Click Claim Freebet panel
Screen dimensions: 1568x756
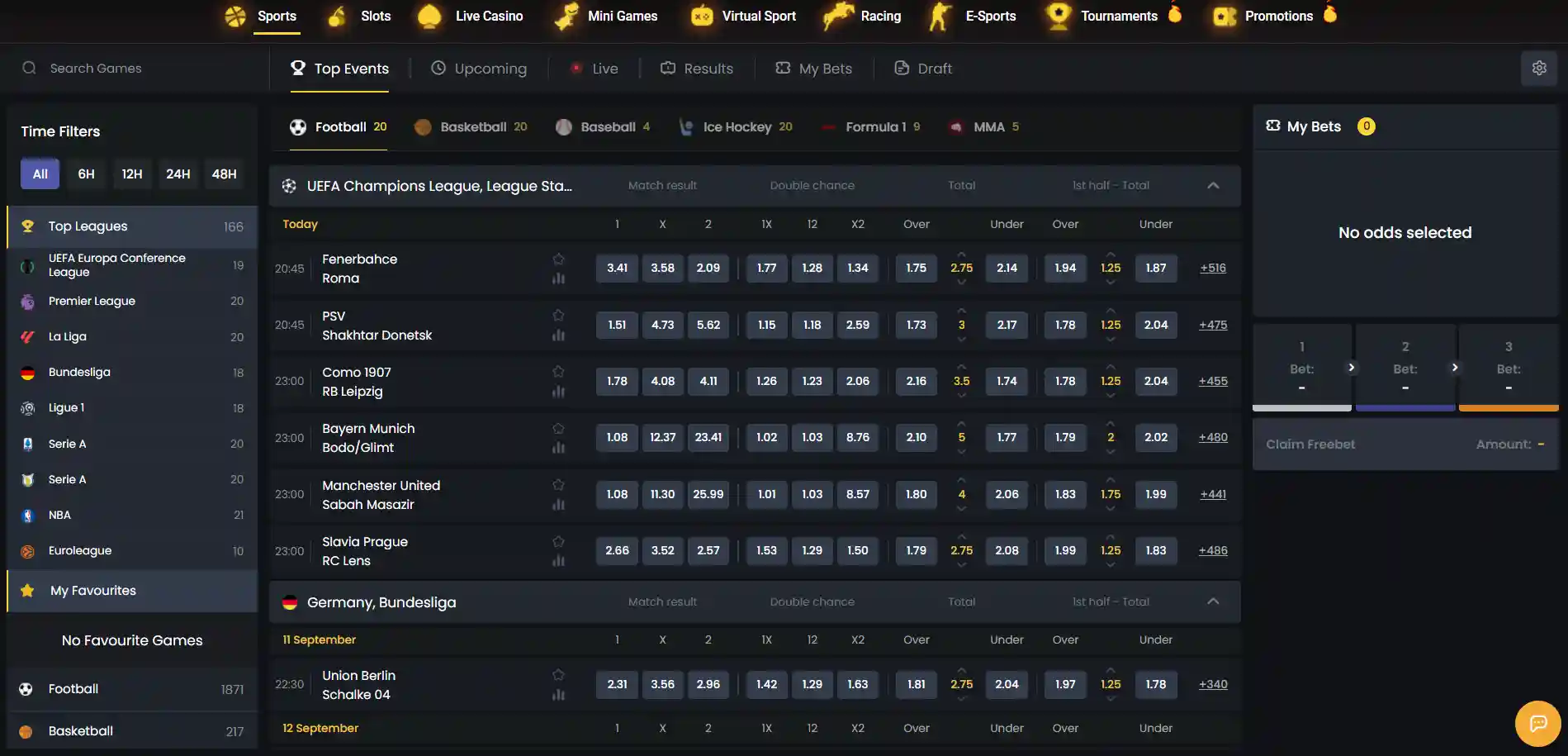tap(1405, 445)
